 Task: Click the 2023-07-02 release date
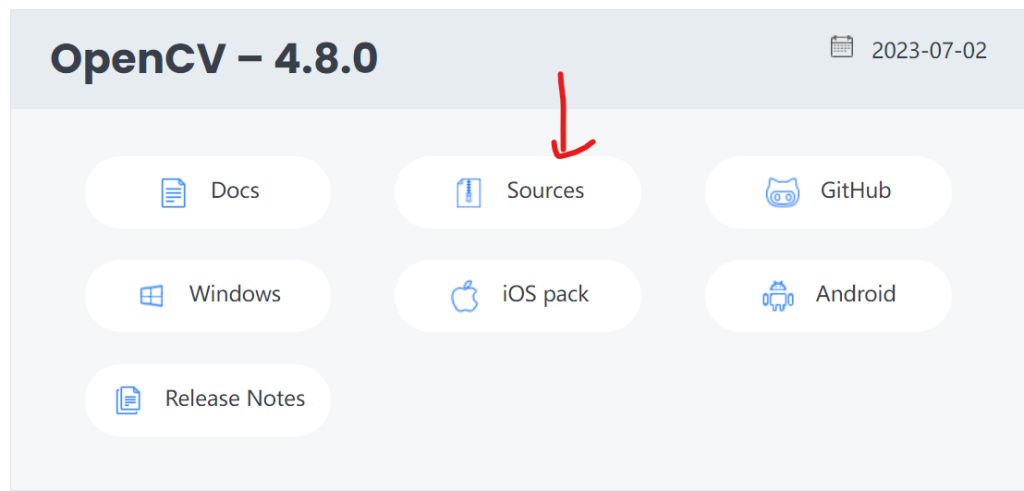[x=929, y=50]
